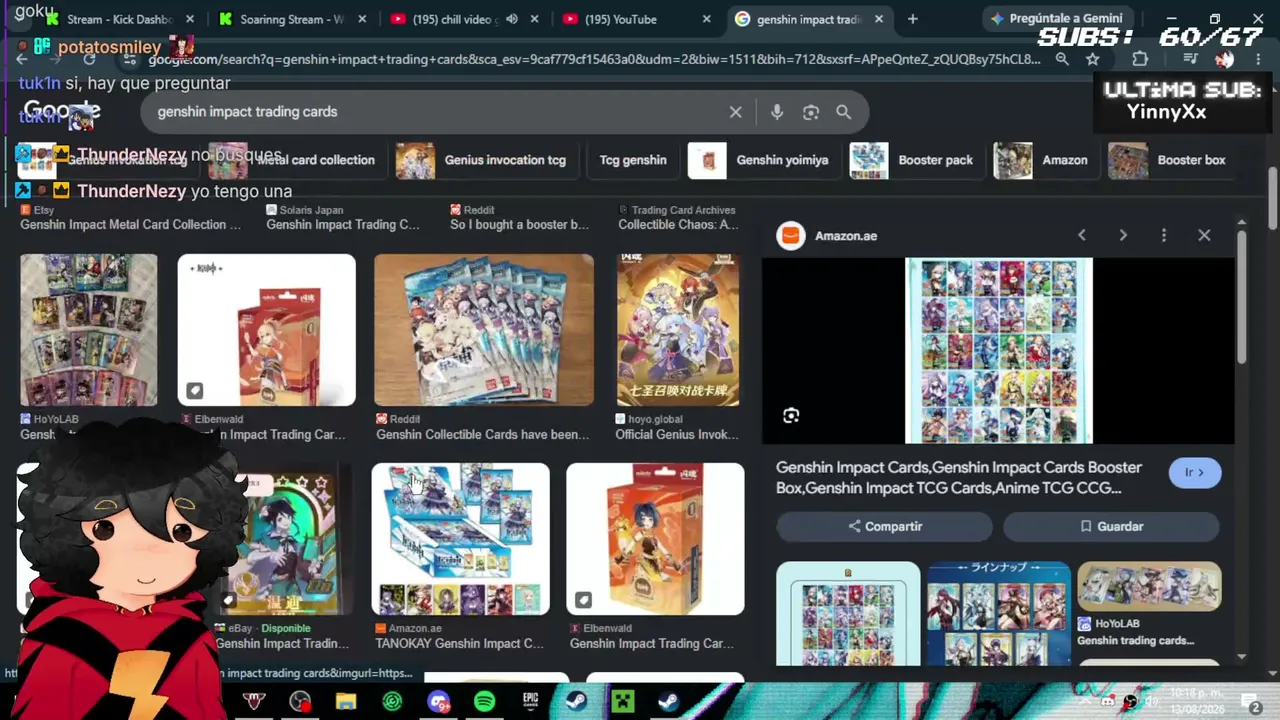Viewport: 1280px width, 720px height.
Task: Open the hoyo.global Genius Invokation image
Action: (678, 330)
